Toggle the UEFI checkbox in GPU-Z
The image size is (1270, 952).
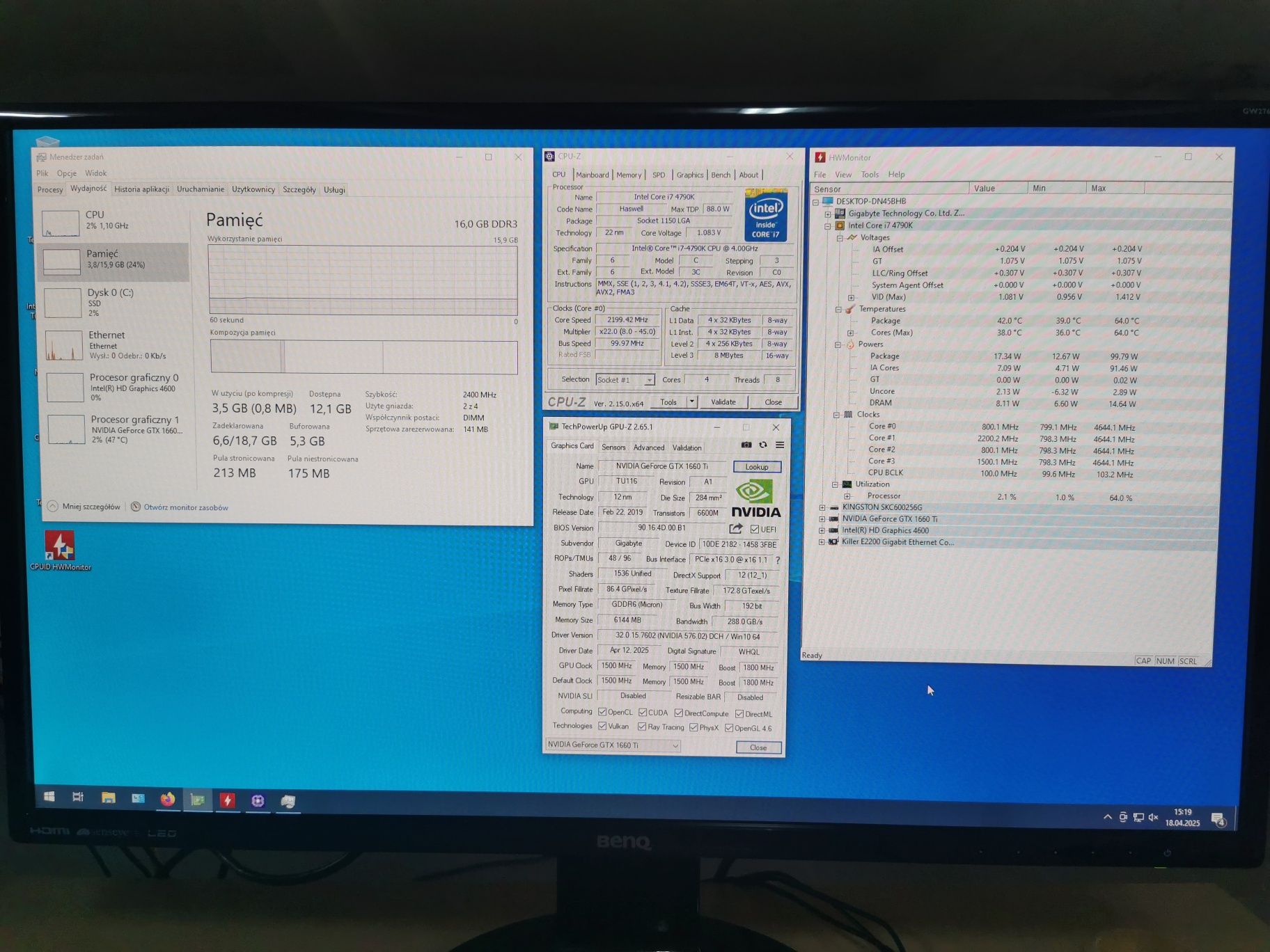point(755,529)
